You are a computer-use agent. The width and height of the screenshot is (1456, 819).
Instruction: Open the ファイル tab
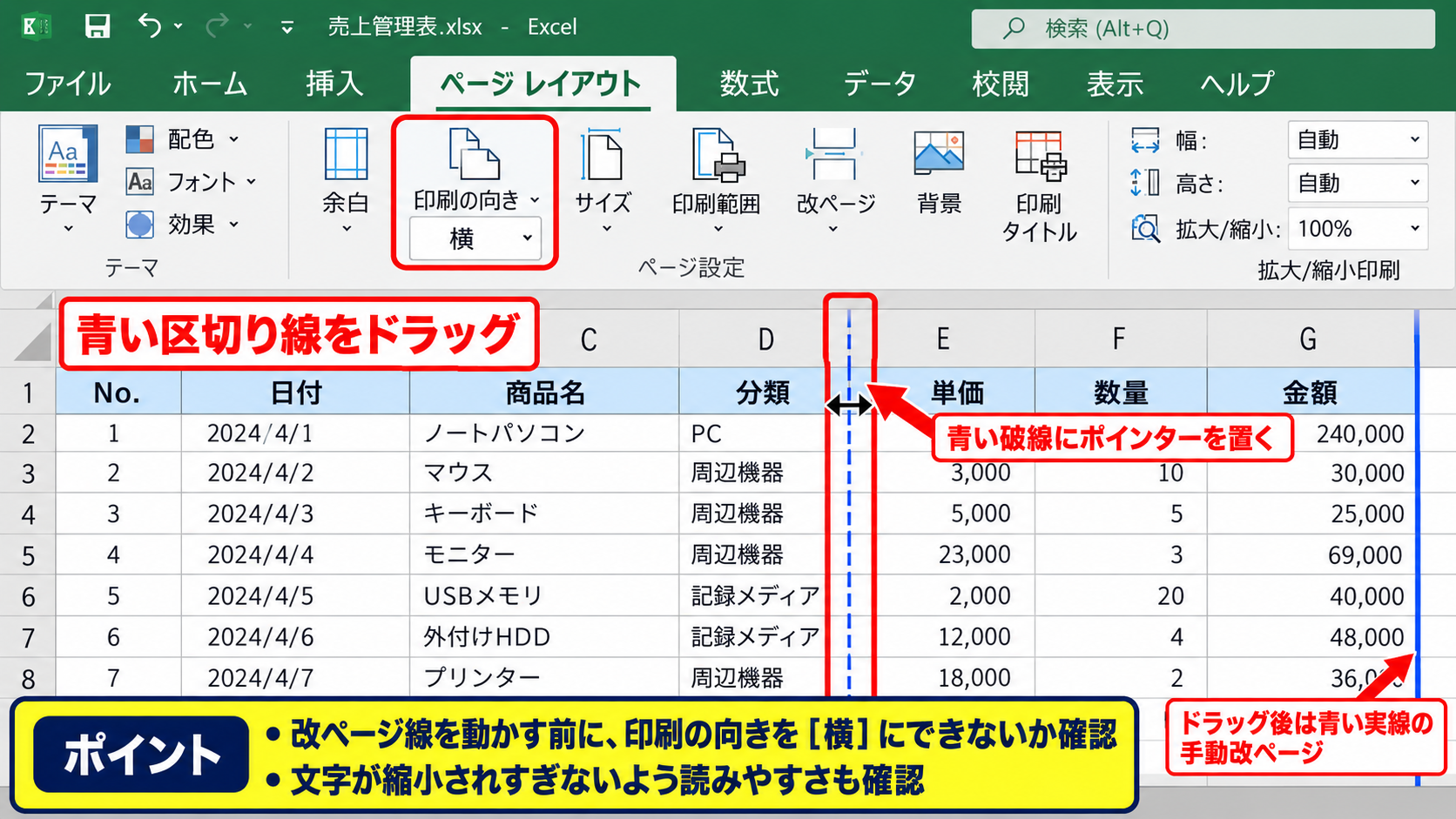tap(67, 84)
